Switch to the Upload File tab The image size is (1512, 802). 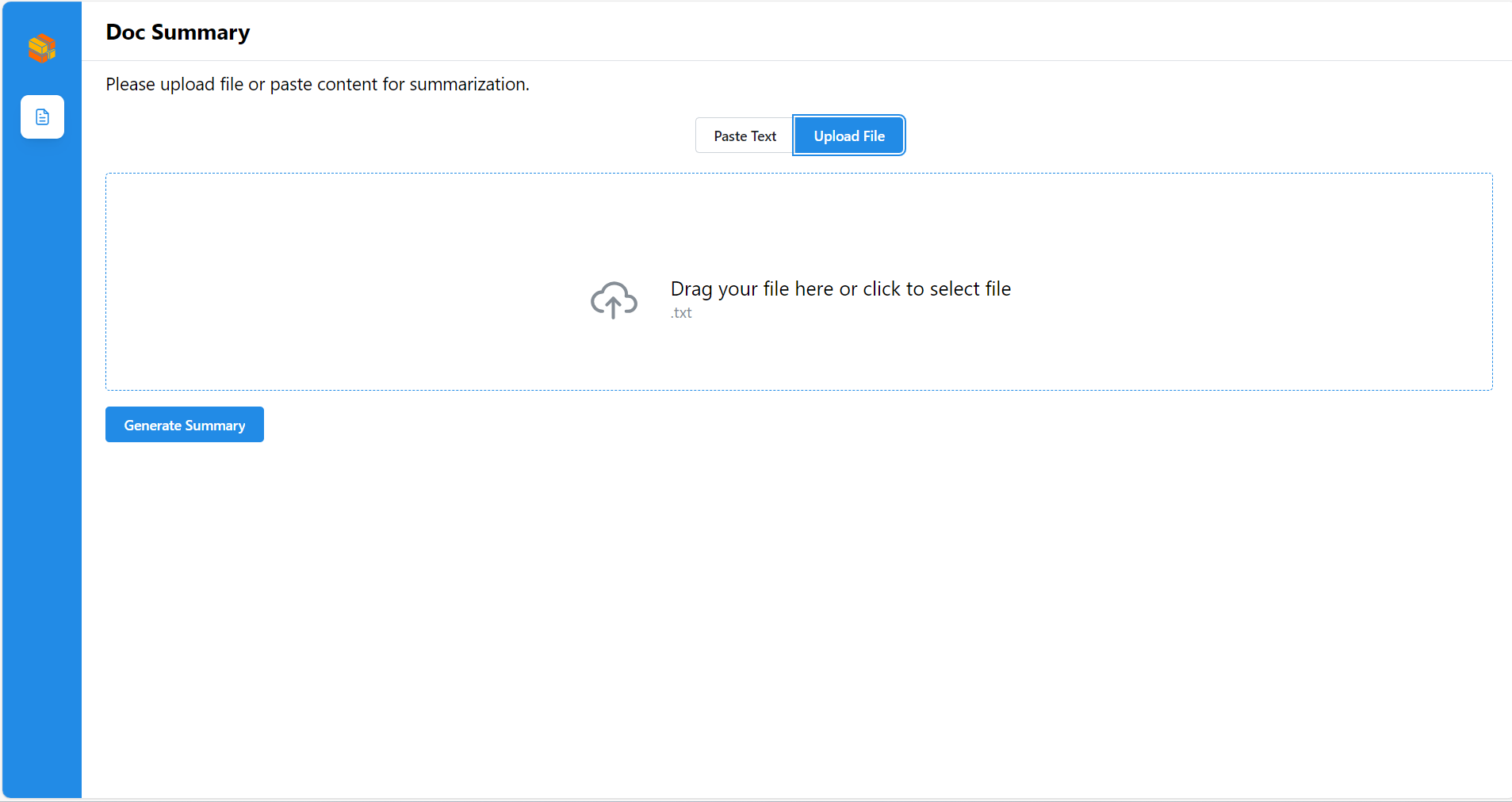848,136
